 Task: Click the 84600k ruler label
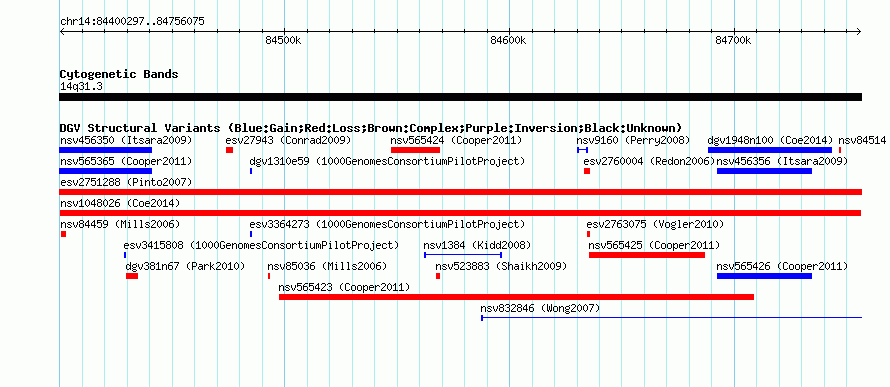click(509, 40)
